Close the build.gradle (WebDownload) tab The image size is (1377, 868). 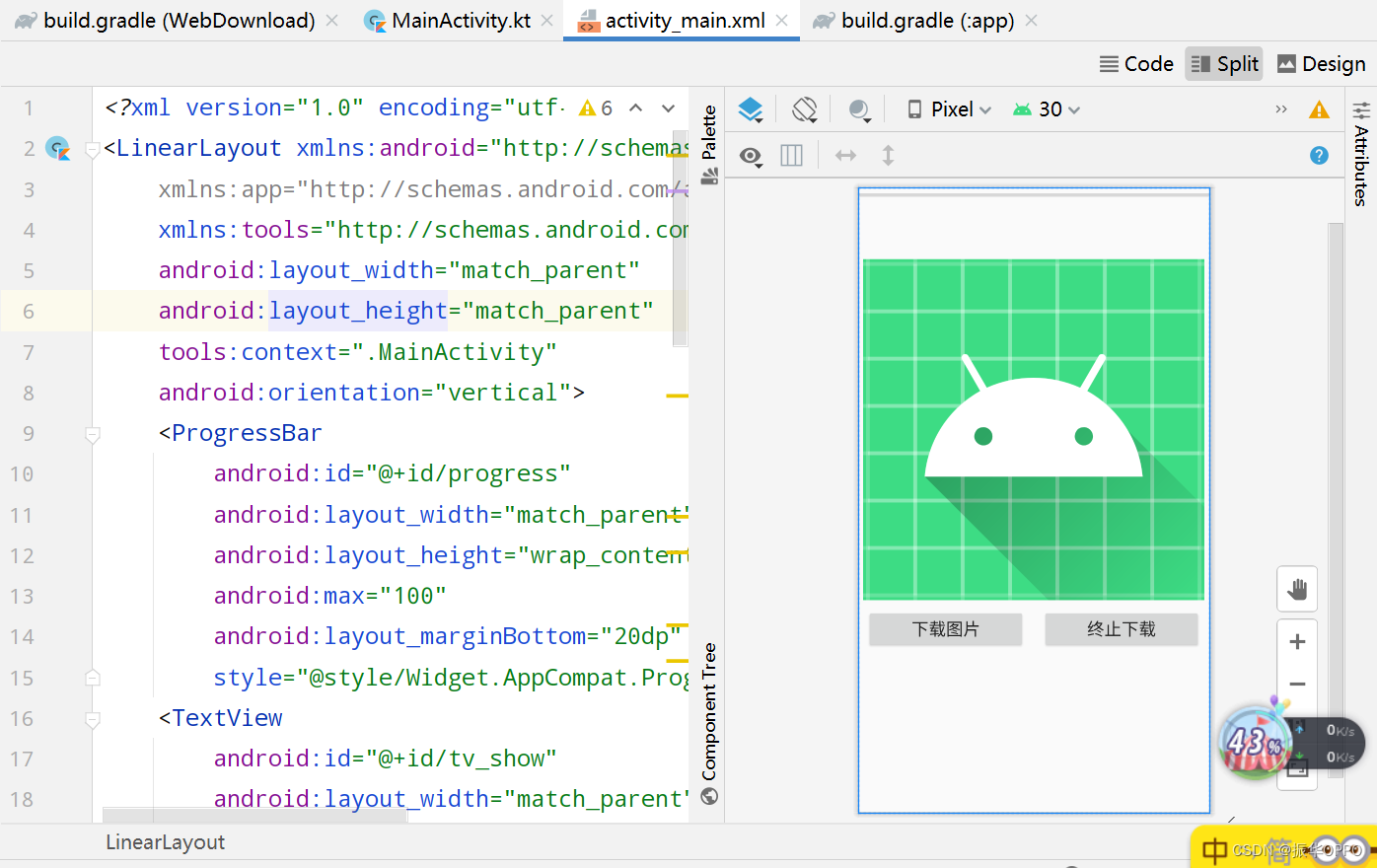point(332,21)
